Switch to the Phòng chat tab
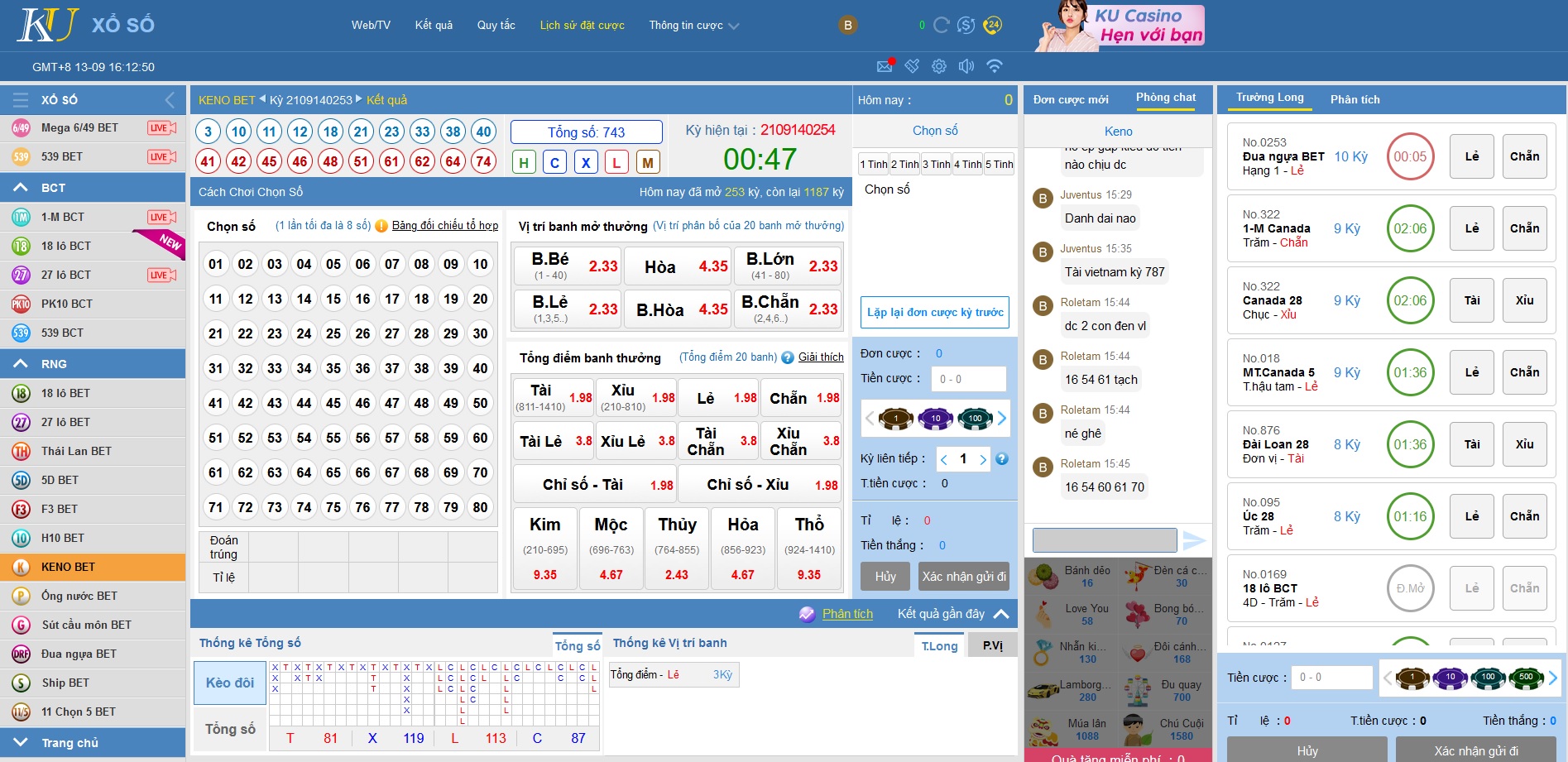This screenshot has height=762, width=1568. pyautogui.click(x=1166, y=98)
